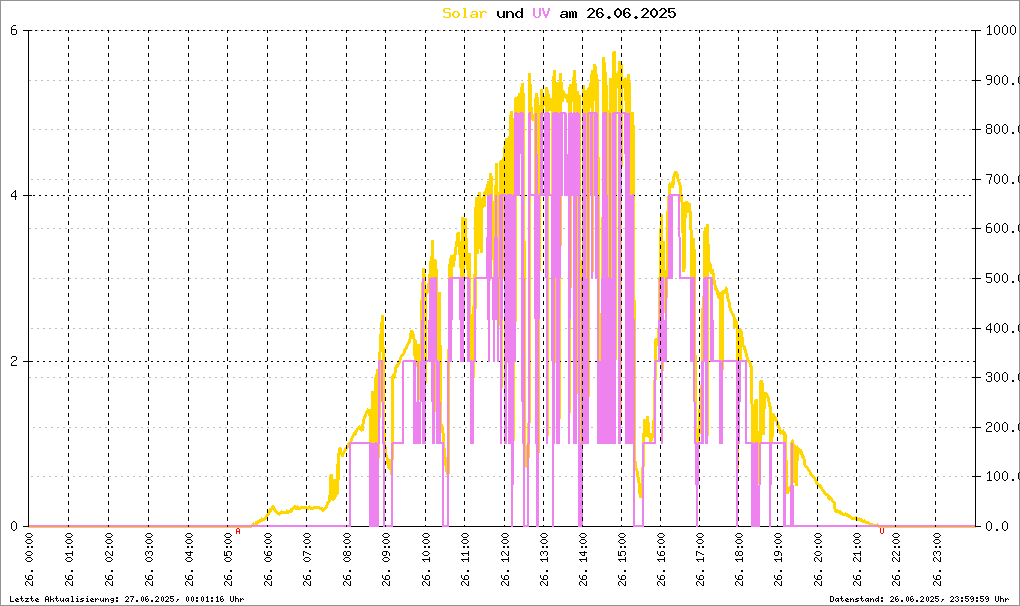Image resolution: width=1020 pixels, height=606 pixels.
Task: Click the time label '26. 12:00'
Action: pyautogui.click(x=505, y=560)
